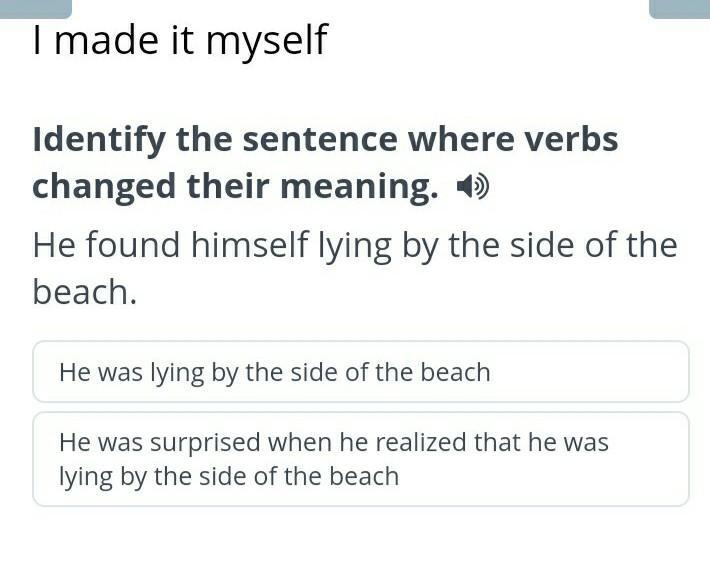Screen dimensions: 710x571
Task: Select the answer starting 'He was surprised when'
Action: [361, 459]
